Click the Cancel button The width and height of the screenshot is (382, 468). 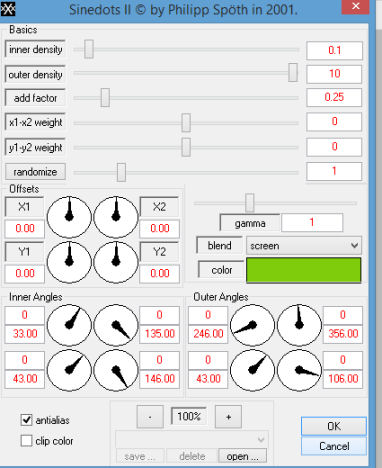[334, 446]
